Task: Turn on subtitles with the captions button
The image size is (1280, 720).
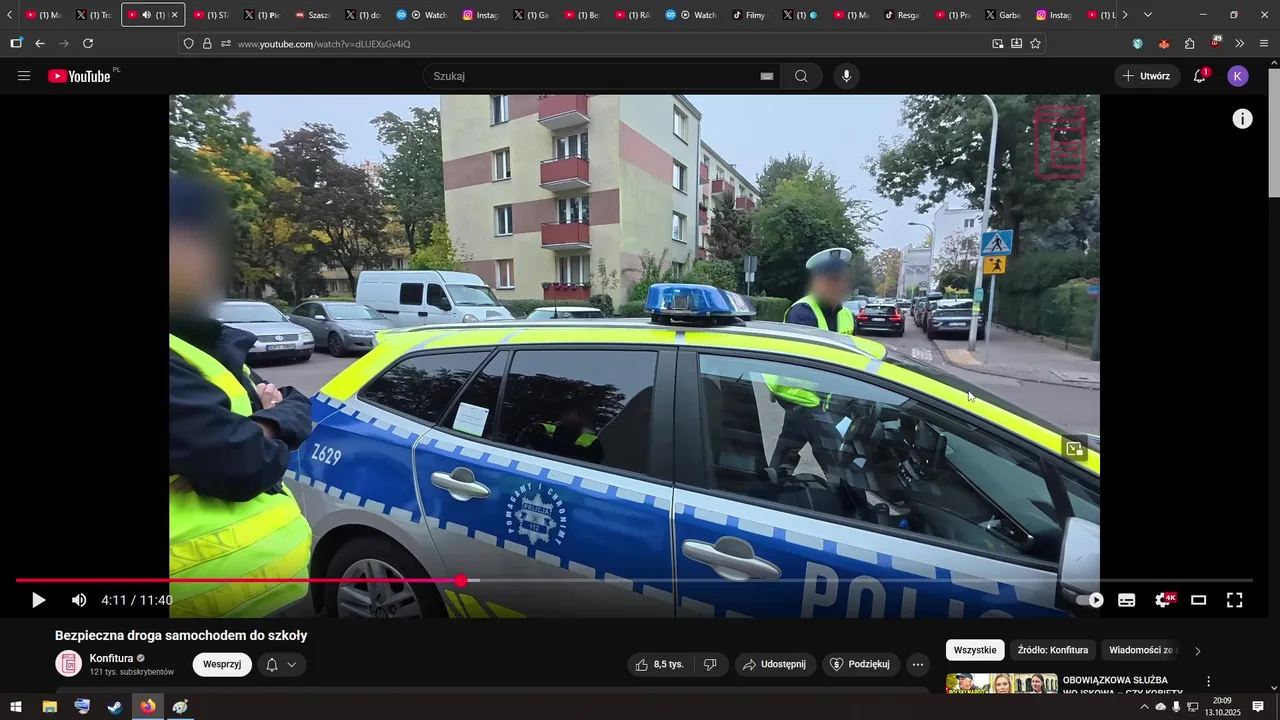Action: 1127,600
